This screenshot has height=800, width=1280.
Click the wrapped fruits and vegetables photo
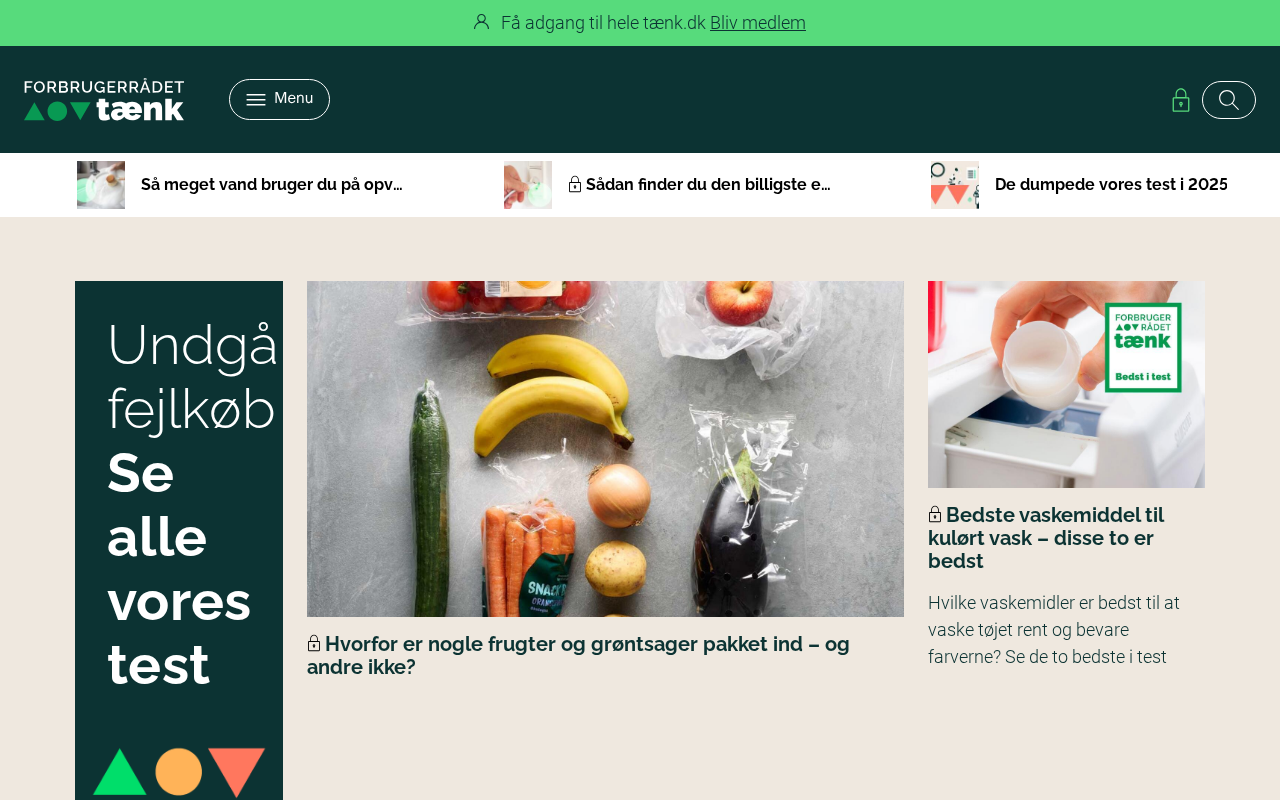(605, 449)
